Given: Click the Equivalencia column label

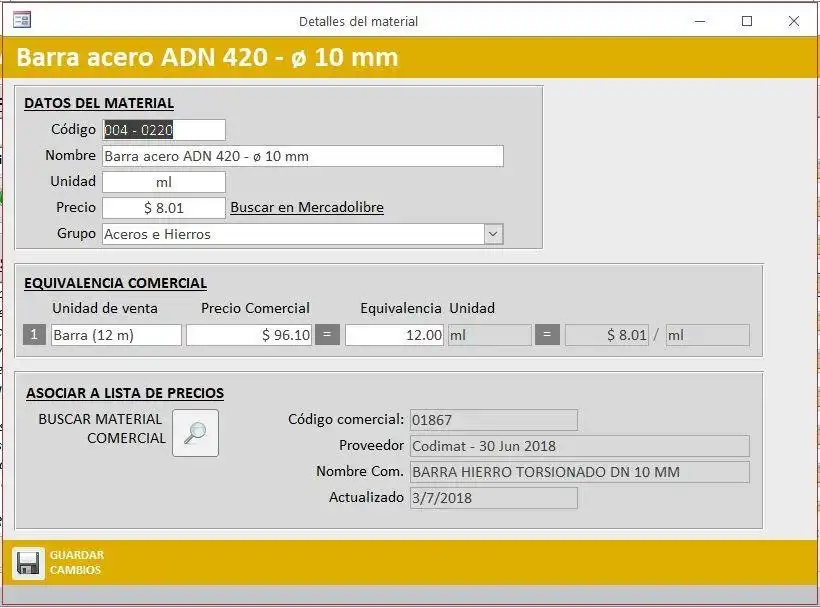Looking at the screenshot, I should [401, 308].
